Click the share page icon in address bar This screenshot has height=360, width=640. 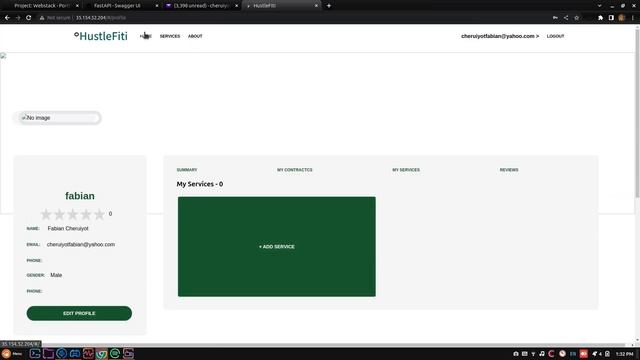566,18
